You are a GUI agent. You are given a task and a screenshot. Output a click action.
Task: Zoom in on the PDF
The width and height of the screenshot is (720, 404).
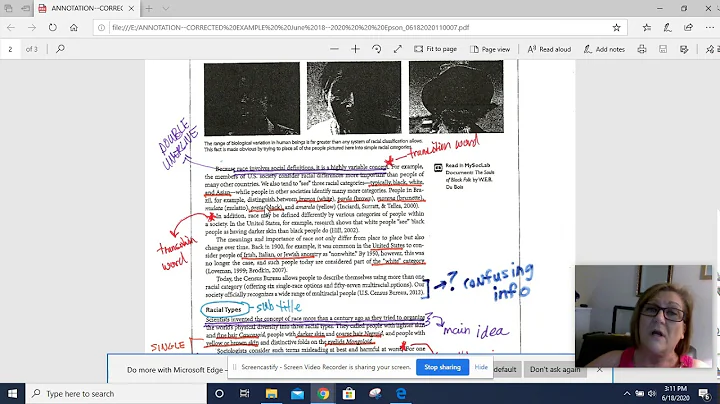coord(355,49)
